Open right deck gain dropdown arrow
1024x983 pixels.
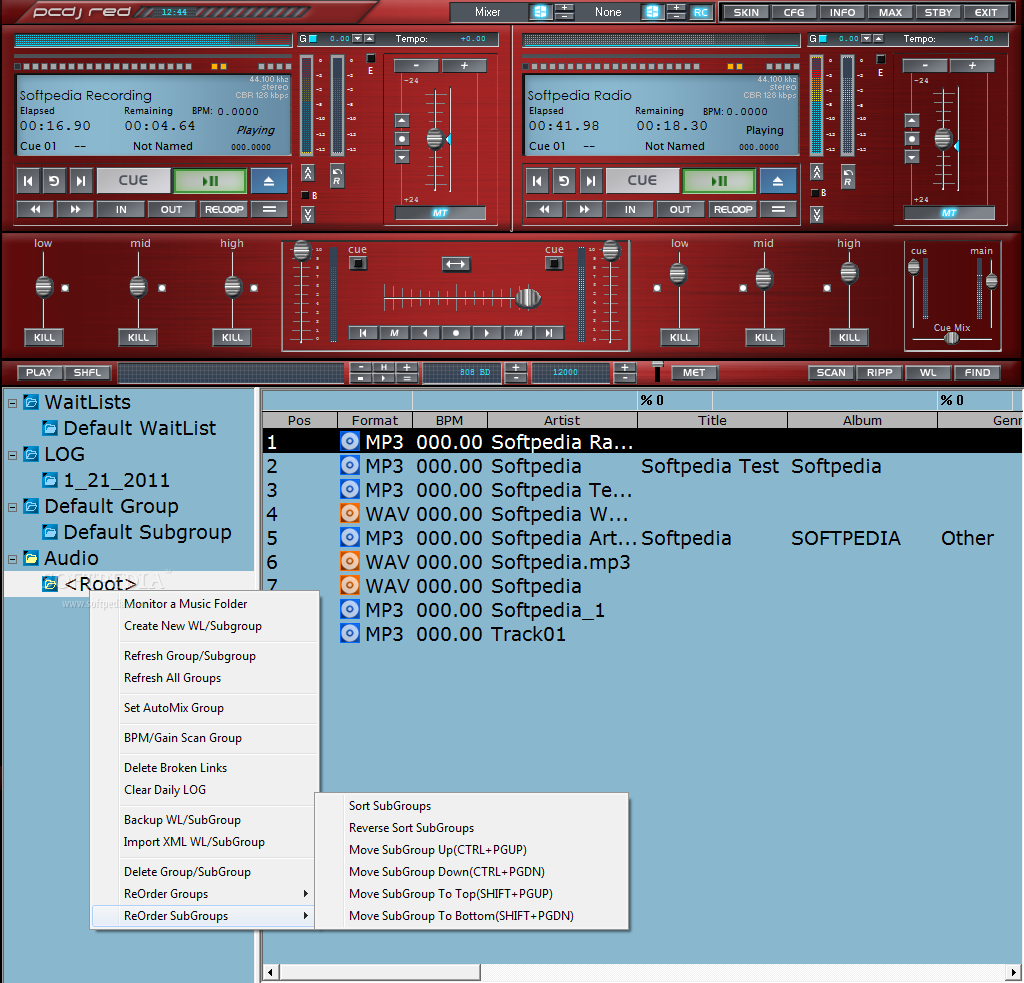pos(866,39)
